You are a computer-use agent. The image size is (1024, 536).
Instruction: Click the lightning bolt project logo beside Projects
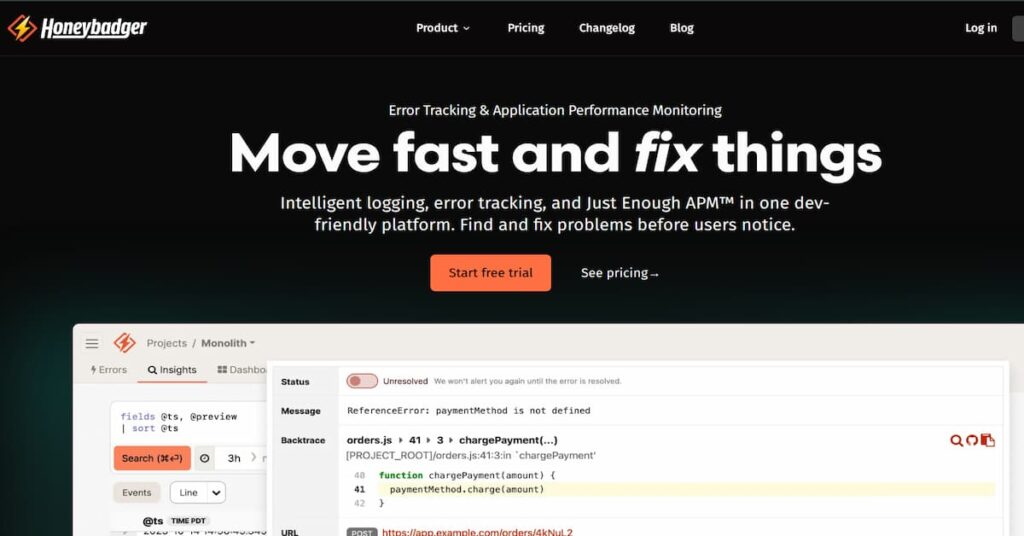(125, 343)
